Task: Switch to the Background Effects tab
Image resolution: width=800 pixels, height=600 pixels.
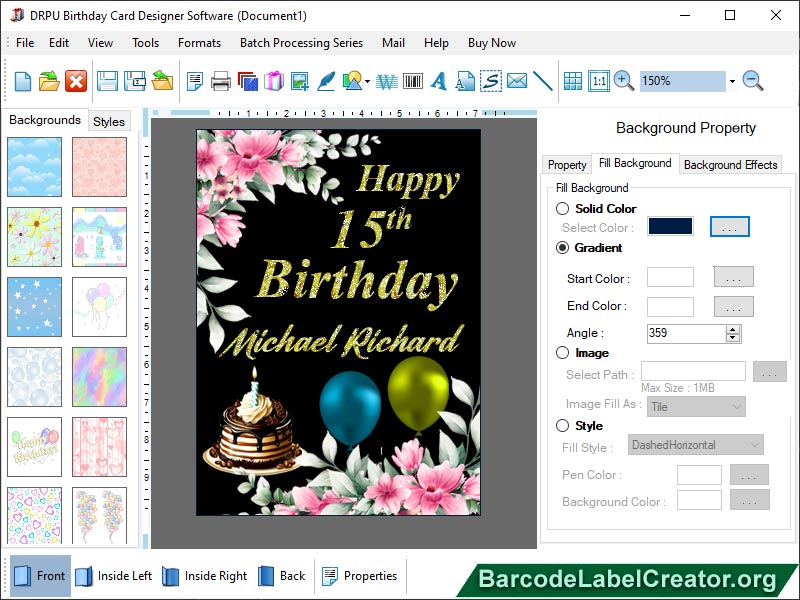Action: coord(730,165)
